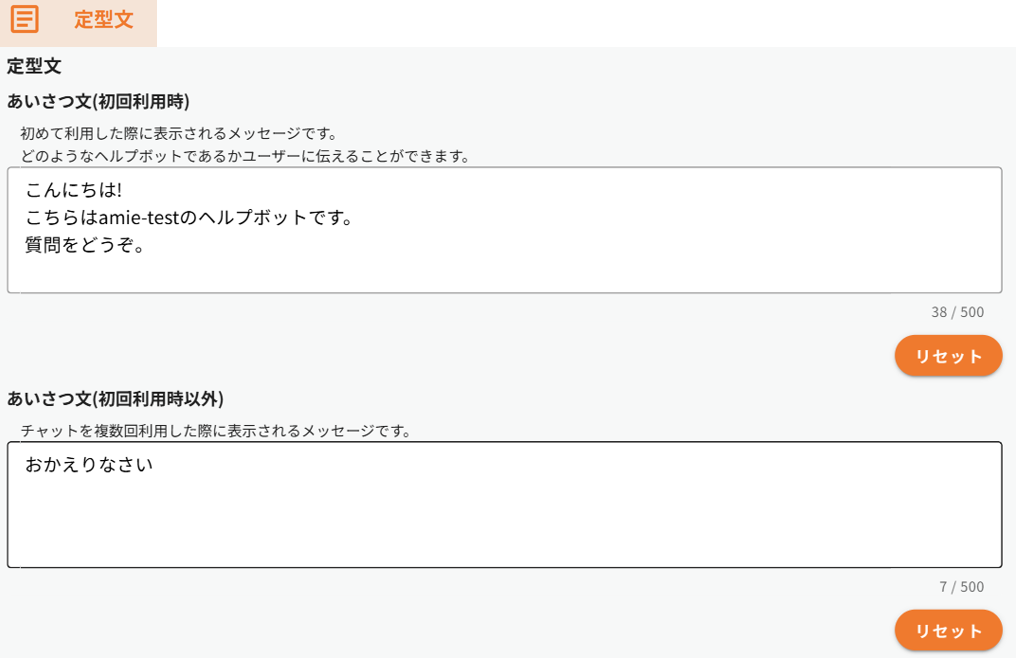Click the あいさつ文(初回利用時以外) label
This screenshot has height=667, width=1016.
[115, 399]
